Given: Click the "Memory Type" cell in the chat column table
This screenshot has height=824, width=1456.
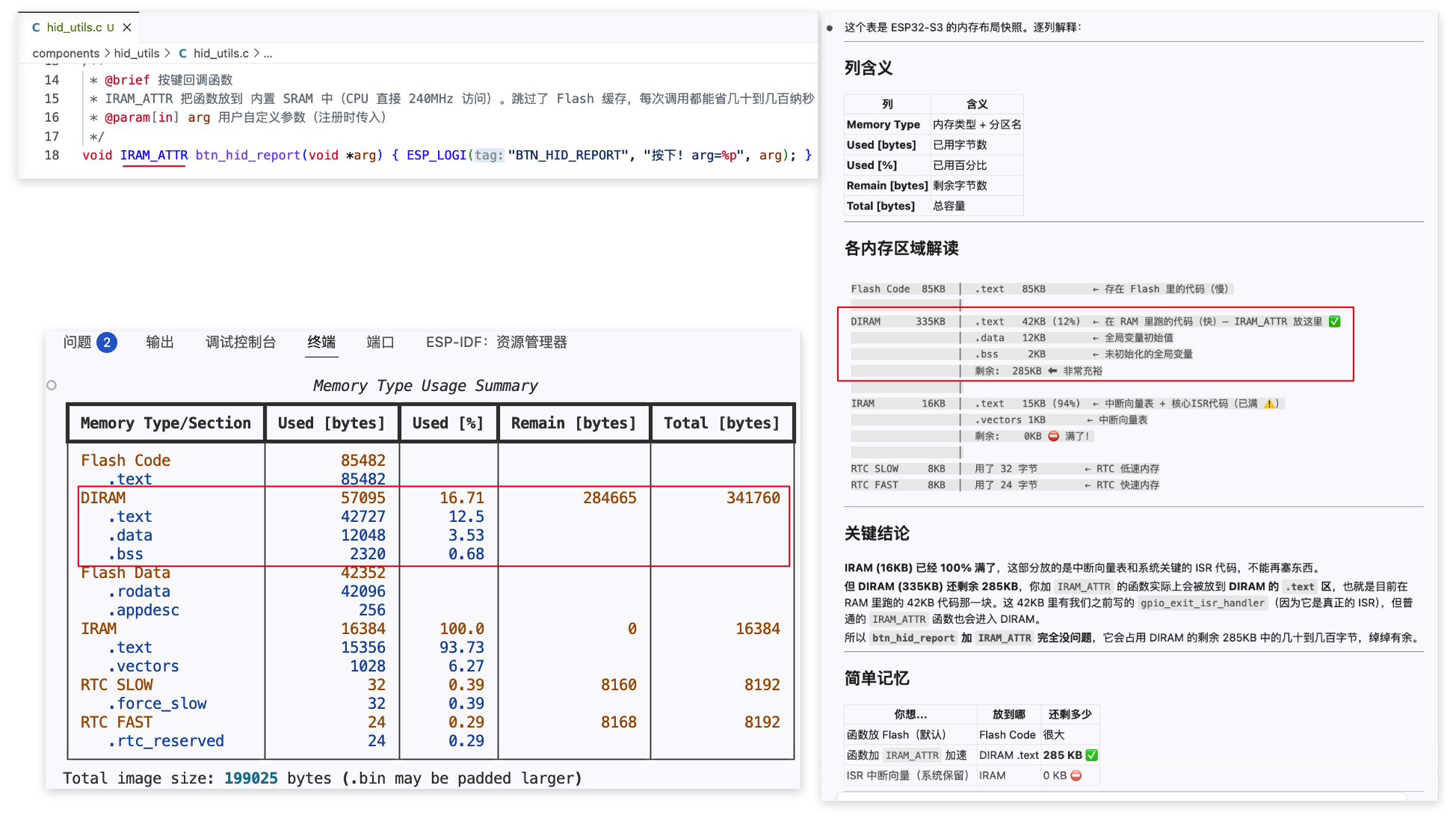Looking at the screenshot, I should tap(887, 124).
